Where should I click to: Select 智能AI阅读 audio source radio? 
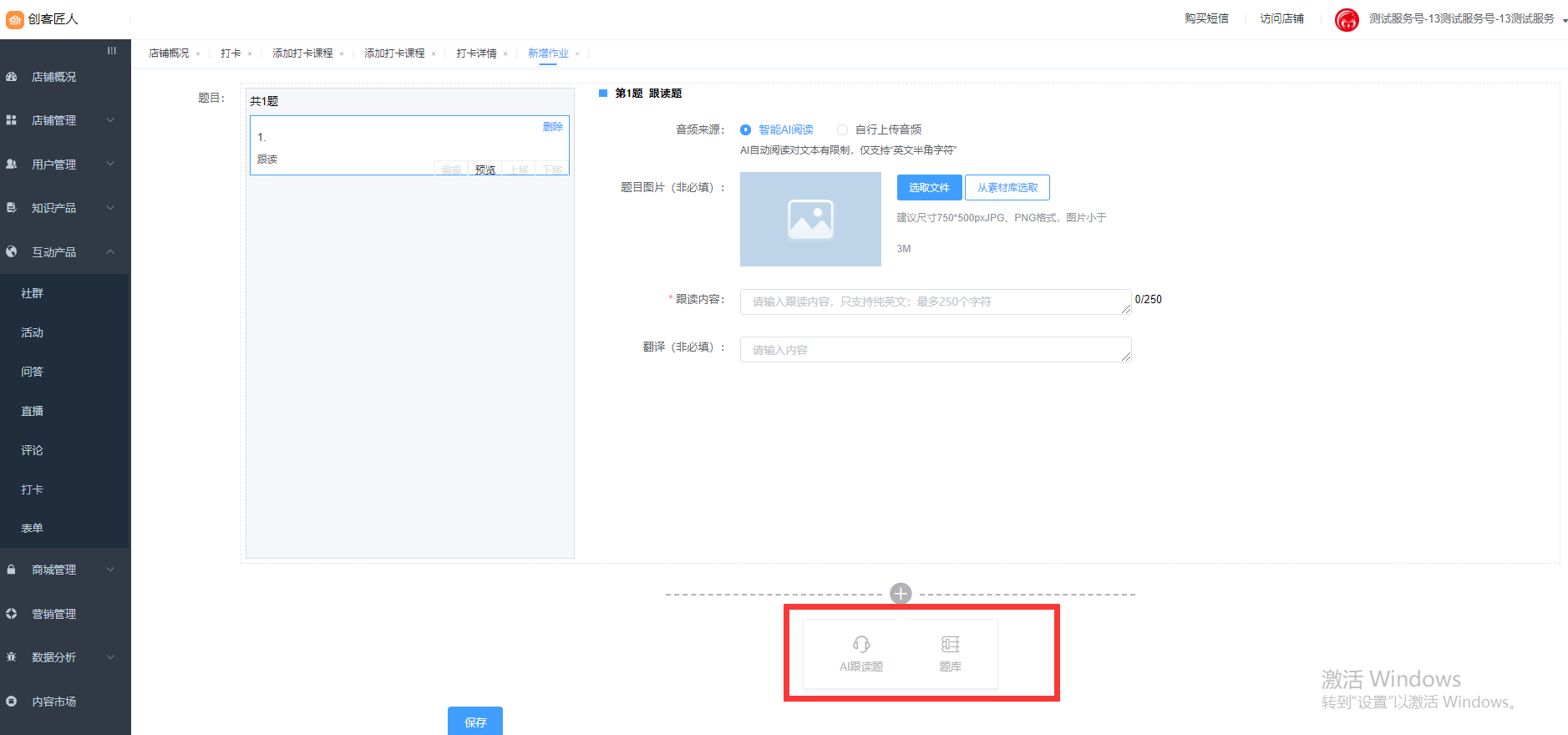coord(746,130)
